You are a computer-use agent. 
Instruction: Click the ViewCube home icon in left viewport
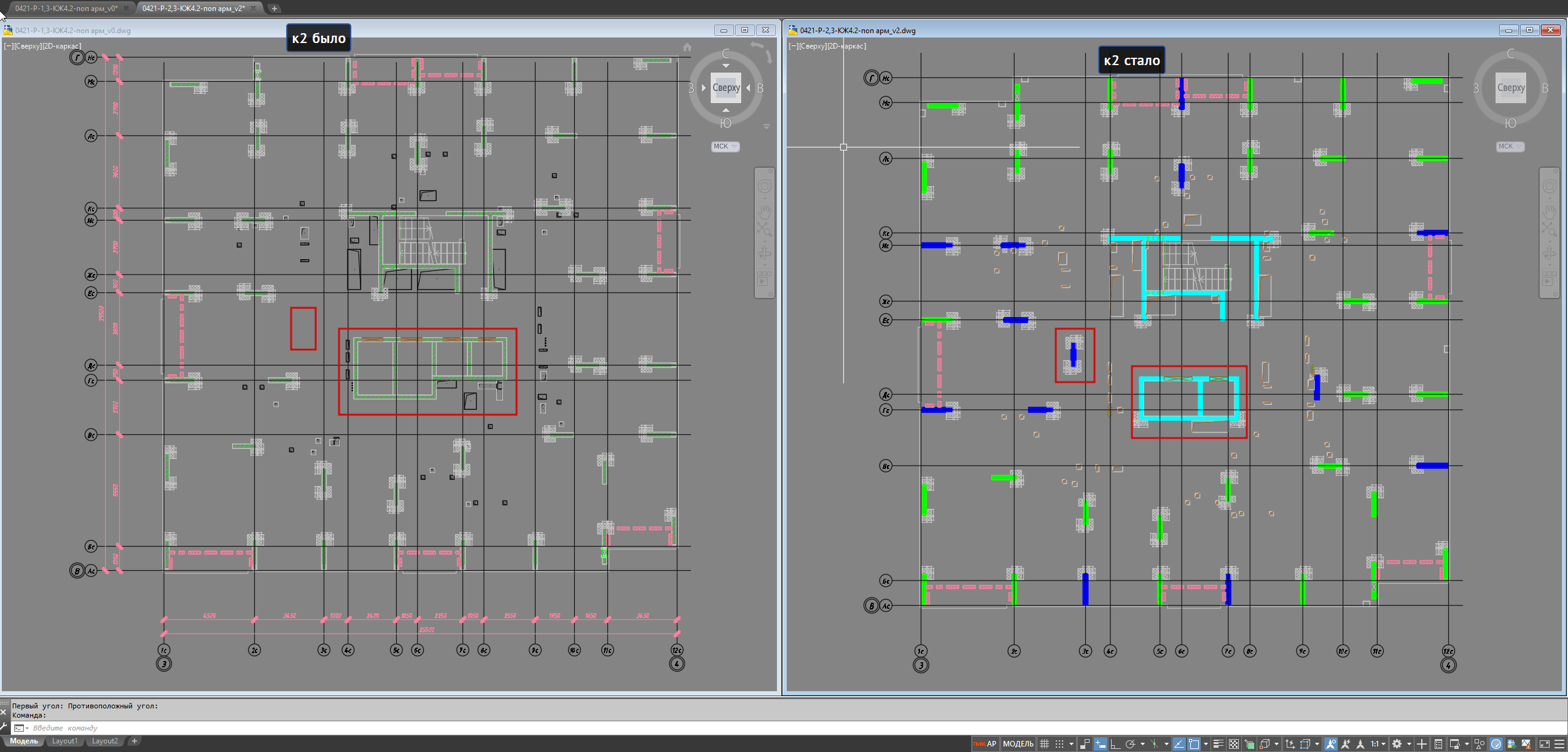687,47
